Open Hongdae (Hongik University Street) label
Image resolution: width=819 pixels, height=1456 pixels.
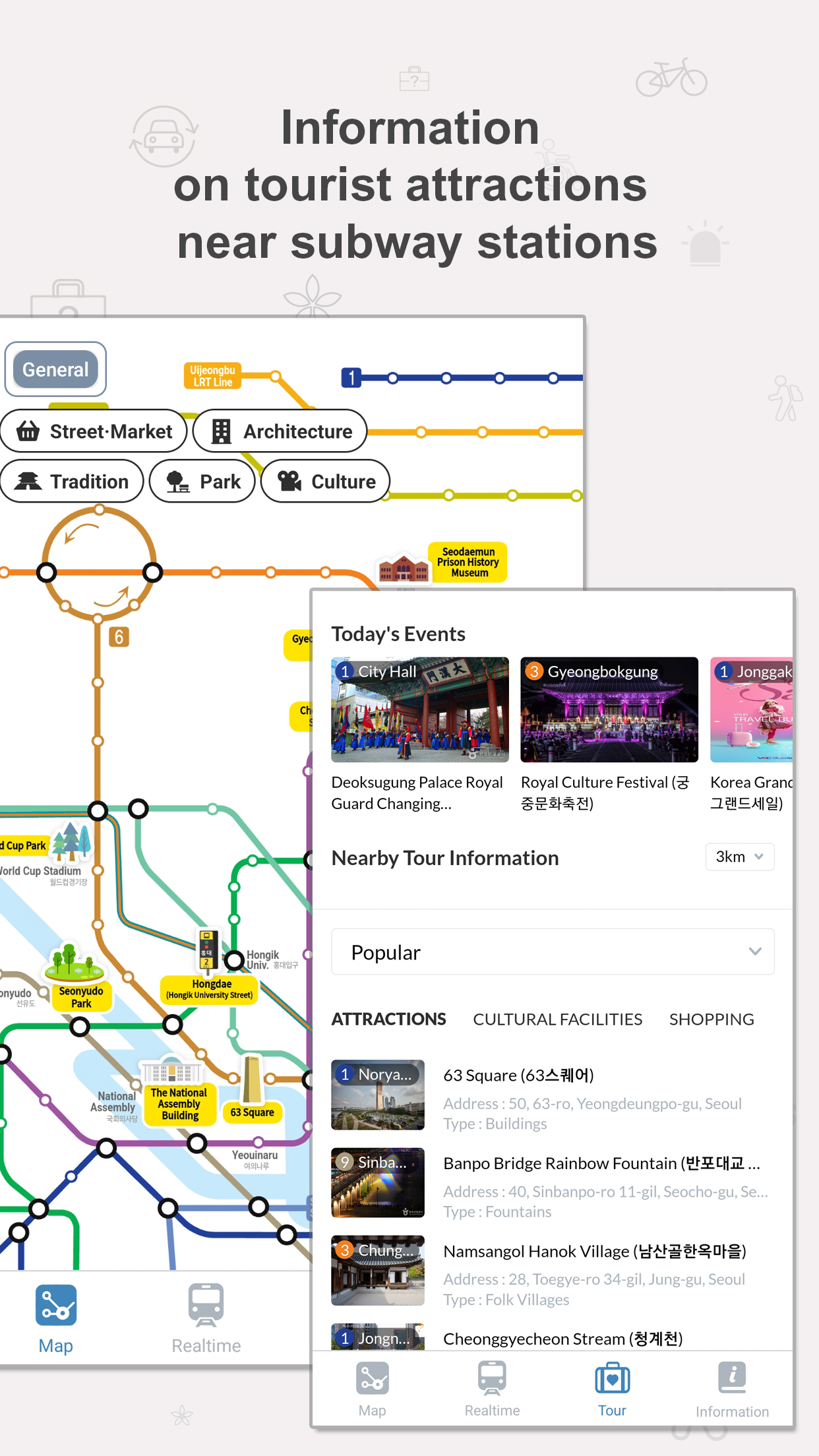click(x=209, y=989)
